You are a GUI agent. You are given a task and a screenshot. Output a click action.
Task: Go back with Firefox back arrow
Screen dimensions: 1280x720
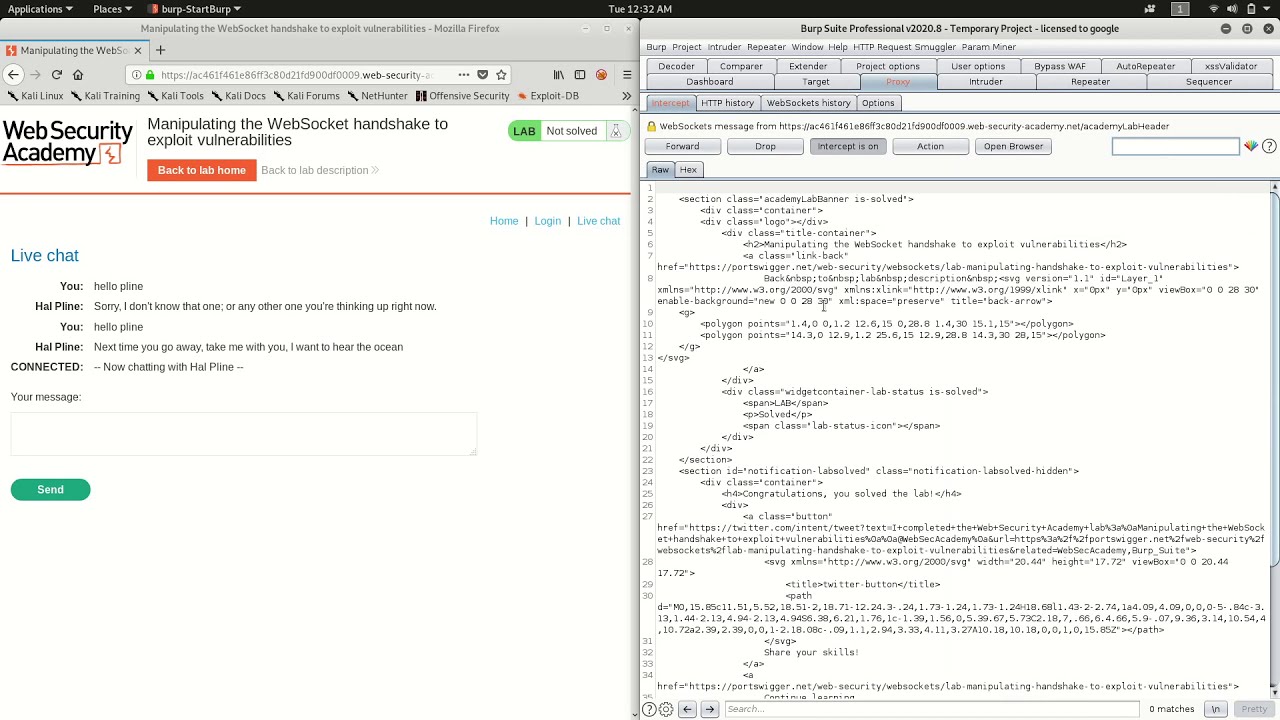click(x=13, y=74)
